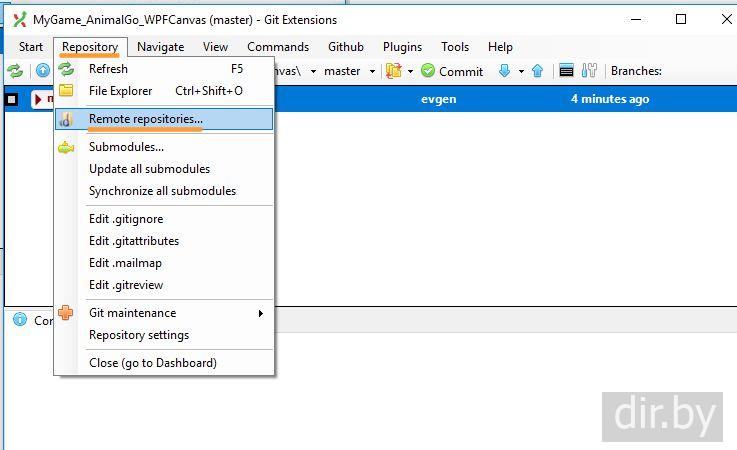Click the Remote repositories menu icon
The width and height of the screenshot is (737, 450).
[x=66, y=119]
